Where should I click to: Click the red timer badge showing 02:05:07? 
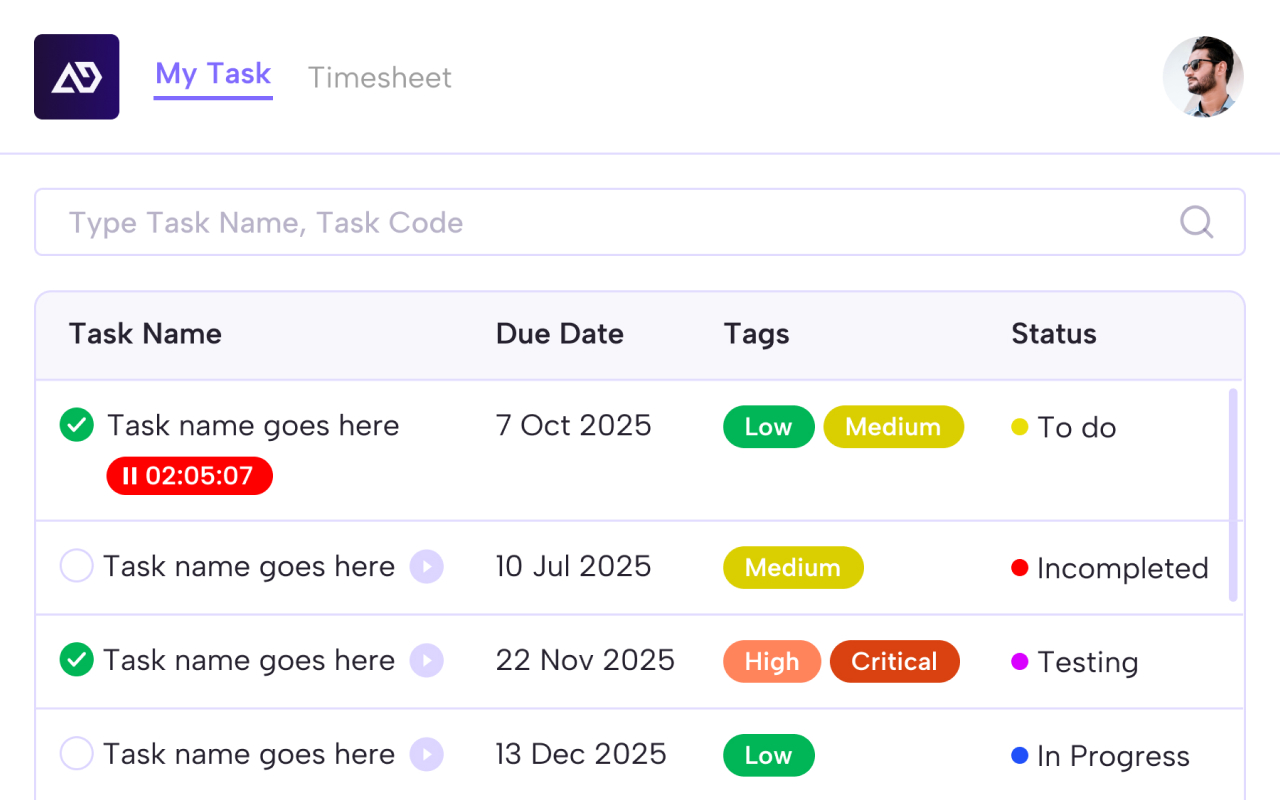pyautogui.click(x=189, y=475)
